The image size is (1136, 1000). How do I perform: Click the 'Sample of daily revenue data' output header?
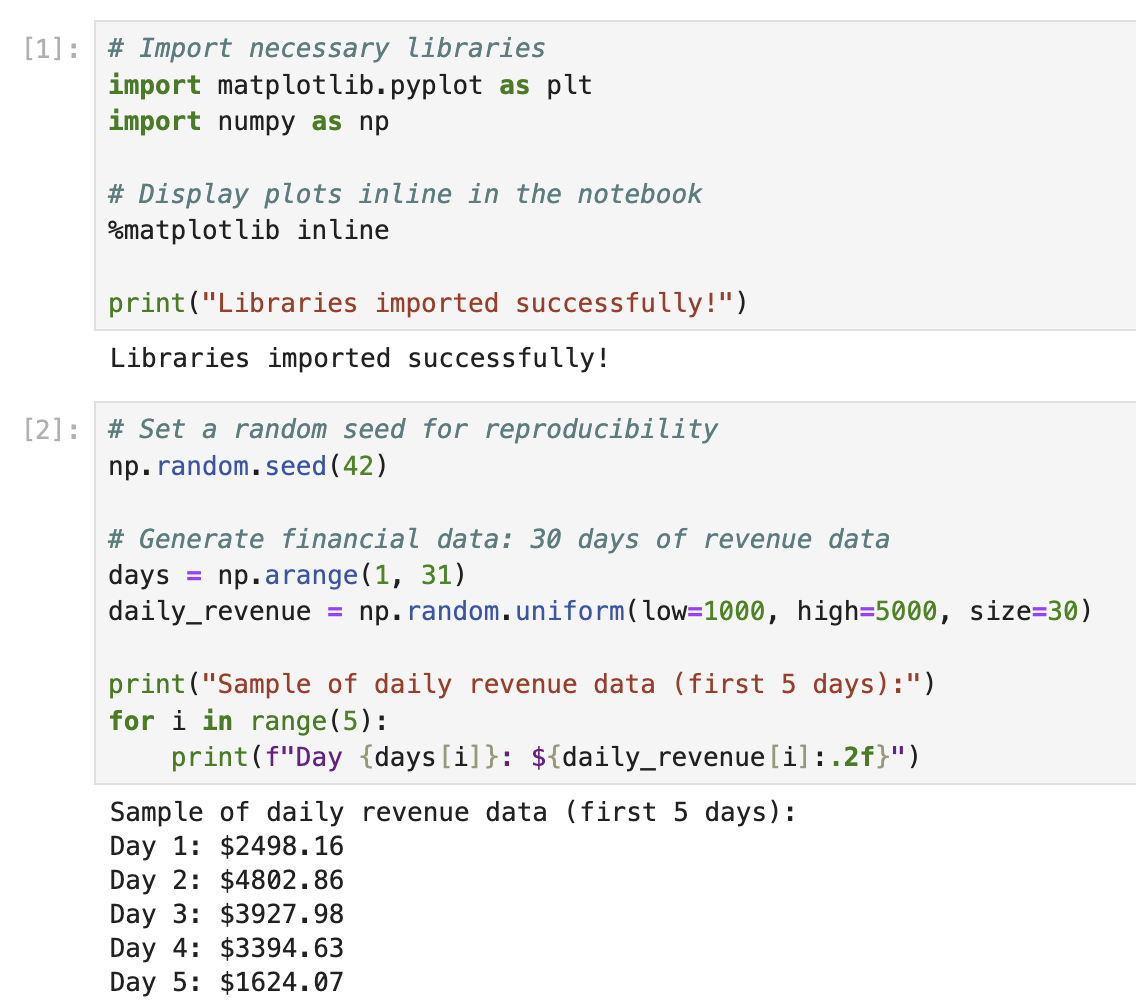click(x=450, y=811)
